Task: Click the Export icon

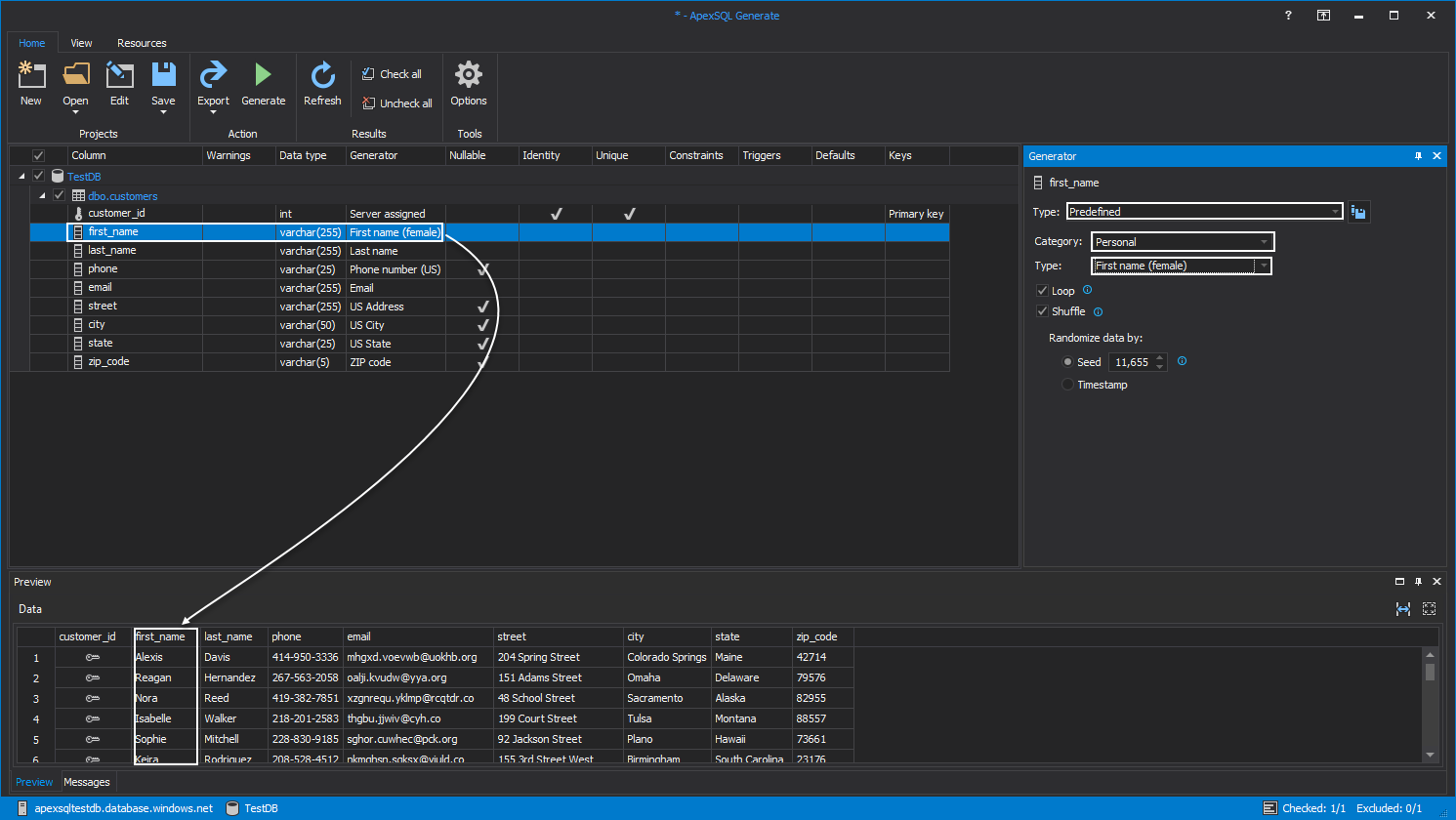Action: pos(213,74)
